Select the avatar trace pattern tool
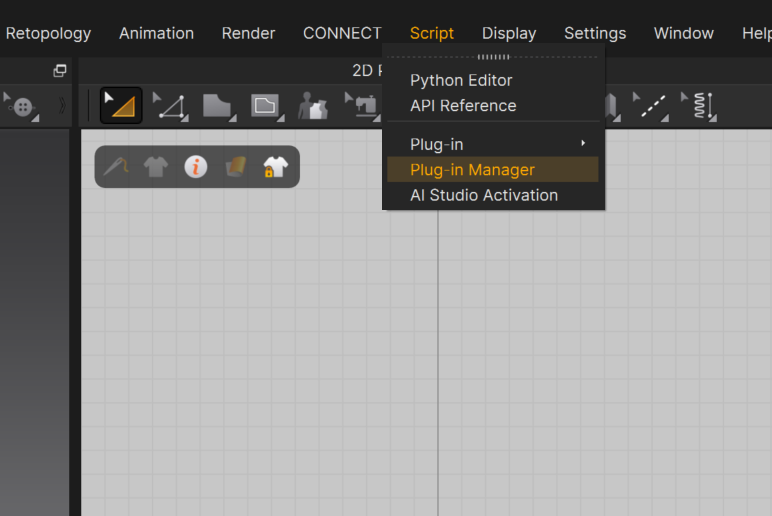Image resolution: width=772 pixels, height=516 pixels. point(313,106)
